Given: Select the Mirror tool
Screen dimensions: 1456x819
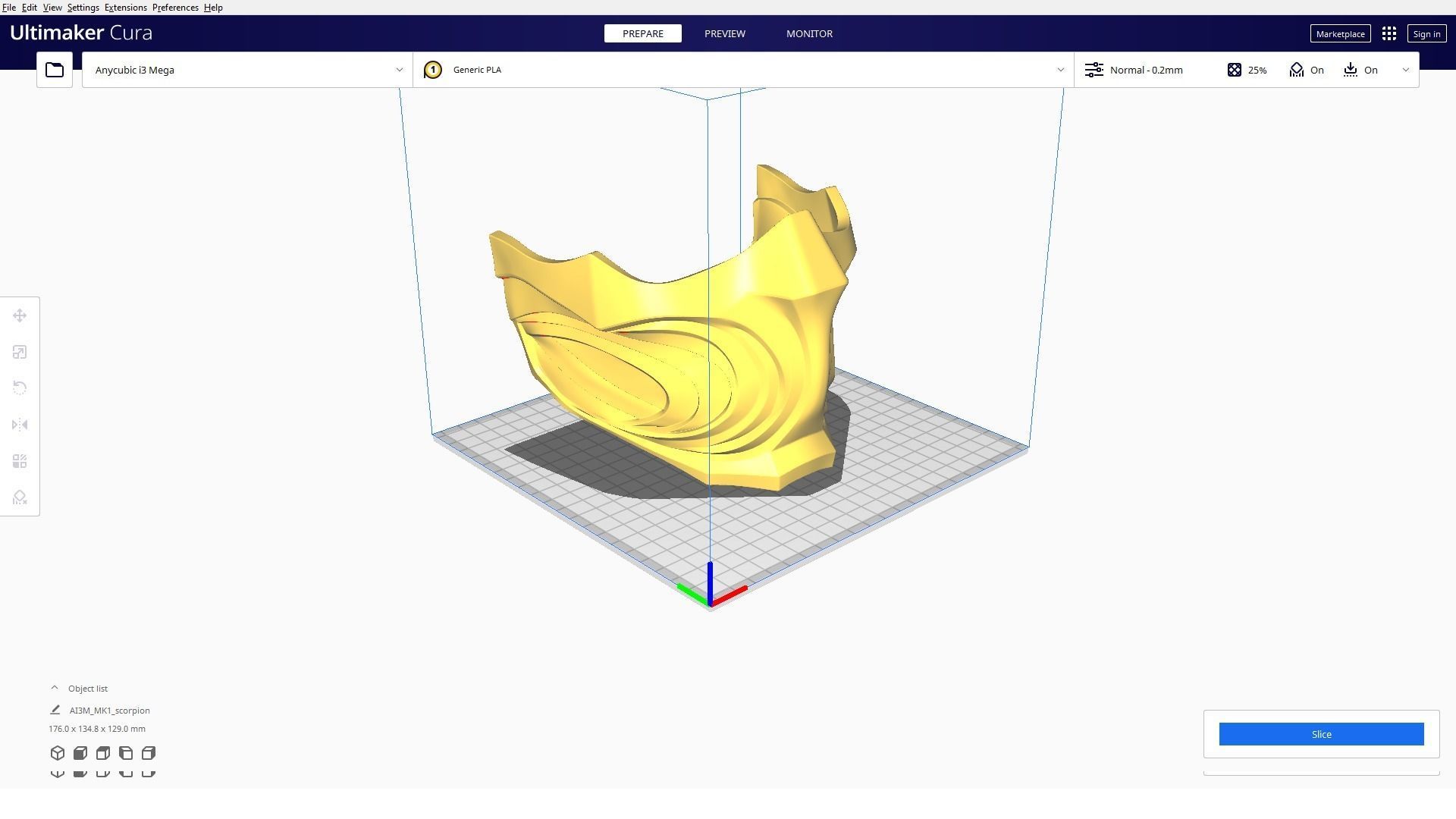Looking at the screenshot, I should pyautogui.click(x=20, y=425).
